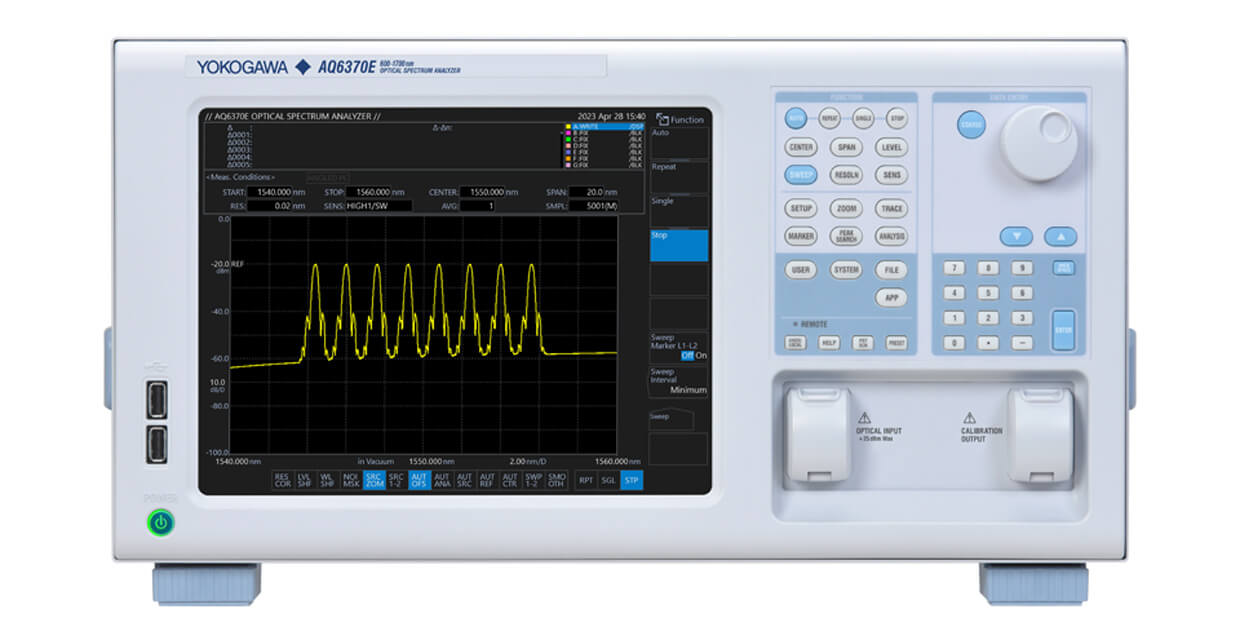Click the RESOLN function key
The height and width of the screenshot is (643, 1241).
pyautogui.click(x=846, y=175)
